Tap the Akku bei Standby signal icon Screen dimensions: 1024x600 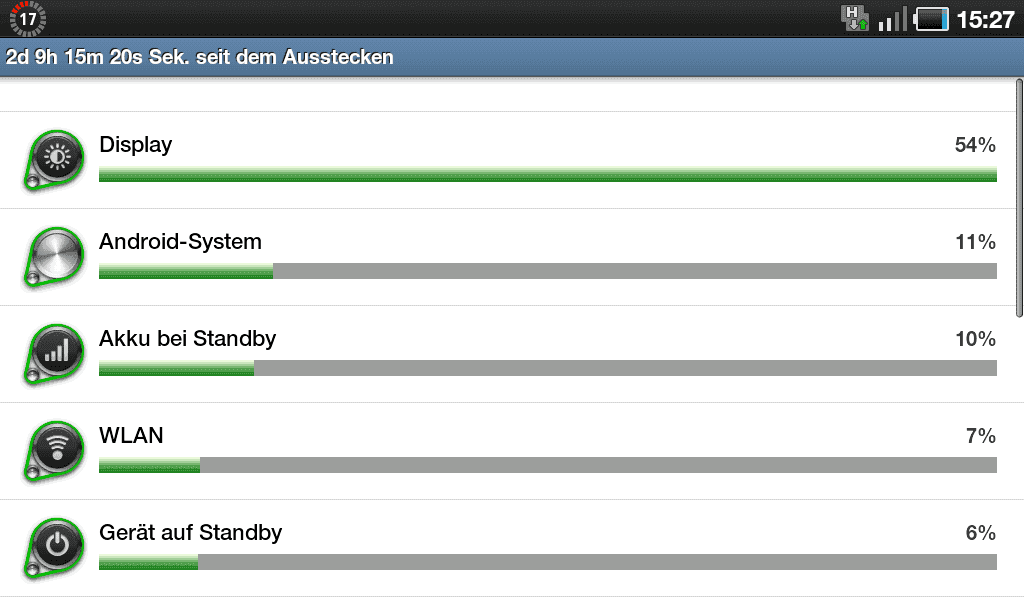pos(55,354)
